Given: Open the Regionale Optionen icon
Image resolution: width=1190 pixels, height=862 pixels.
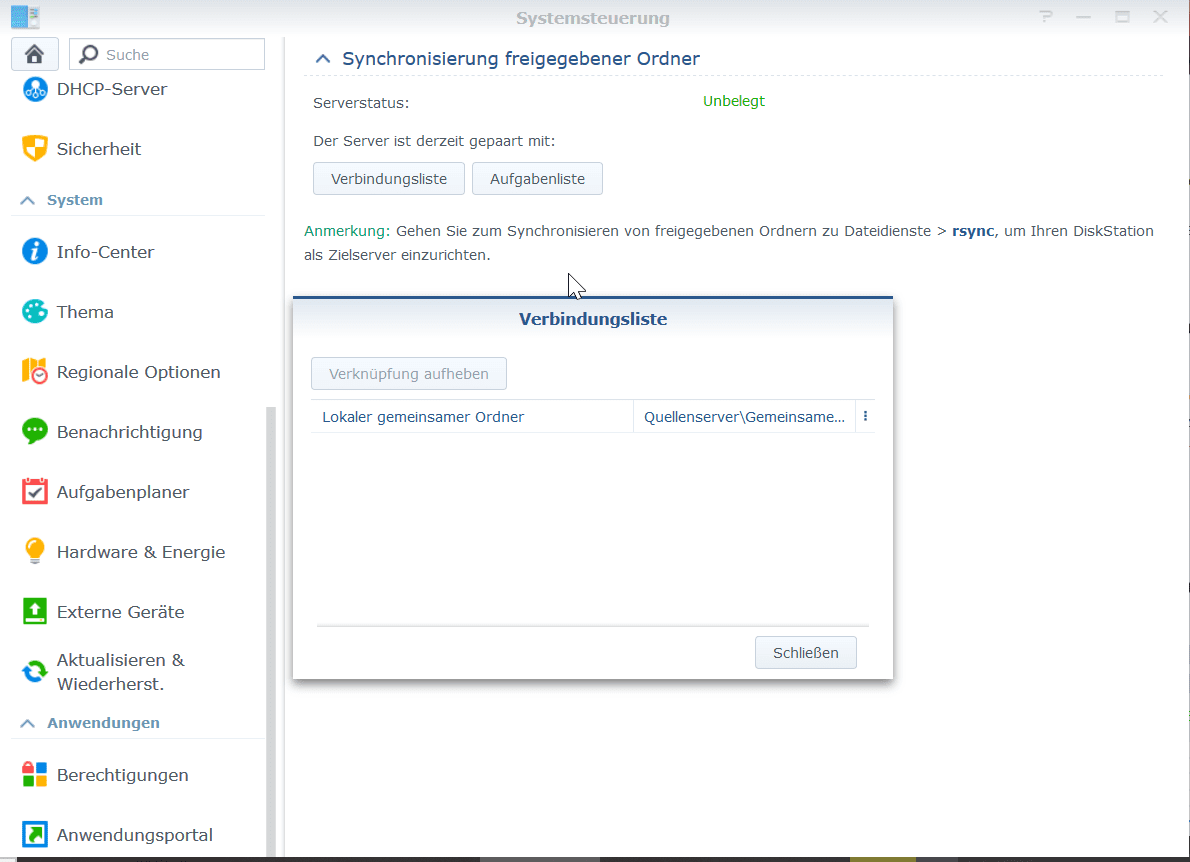Looking at the screenshot, I should [x=35, y=372].
